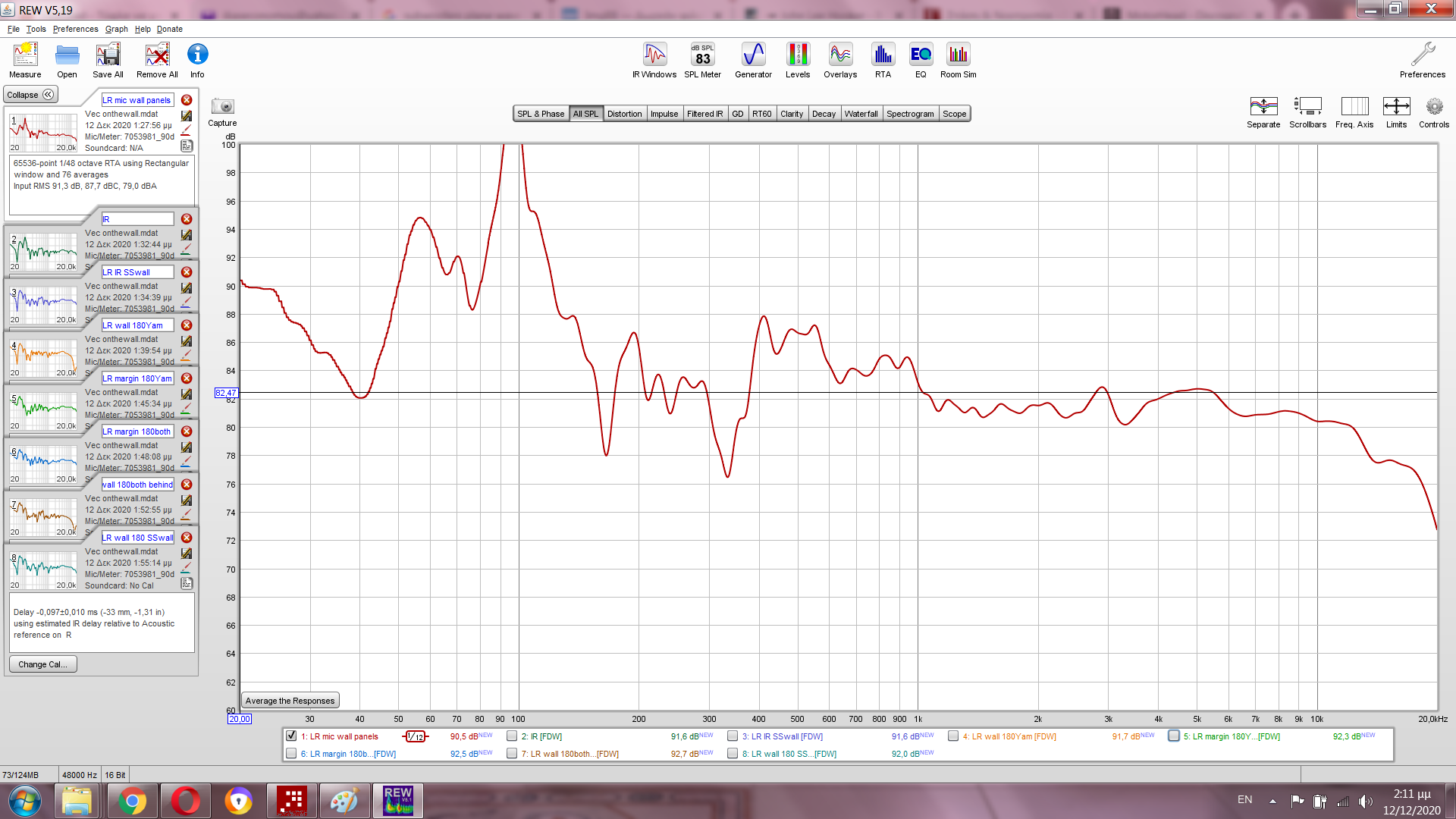Open the File menu
Image resolution: width=1456 pixels, height=819 pixels.
[x=14, y=29]
